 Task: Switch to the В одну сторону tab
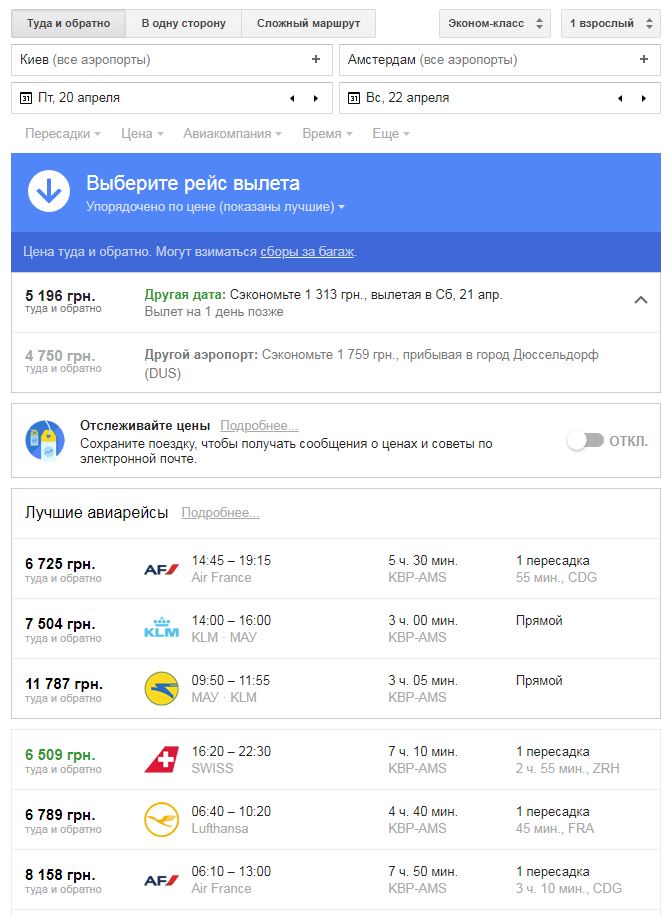(183, 23)
